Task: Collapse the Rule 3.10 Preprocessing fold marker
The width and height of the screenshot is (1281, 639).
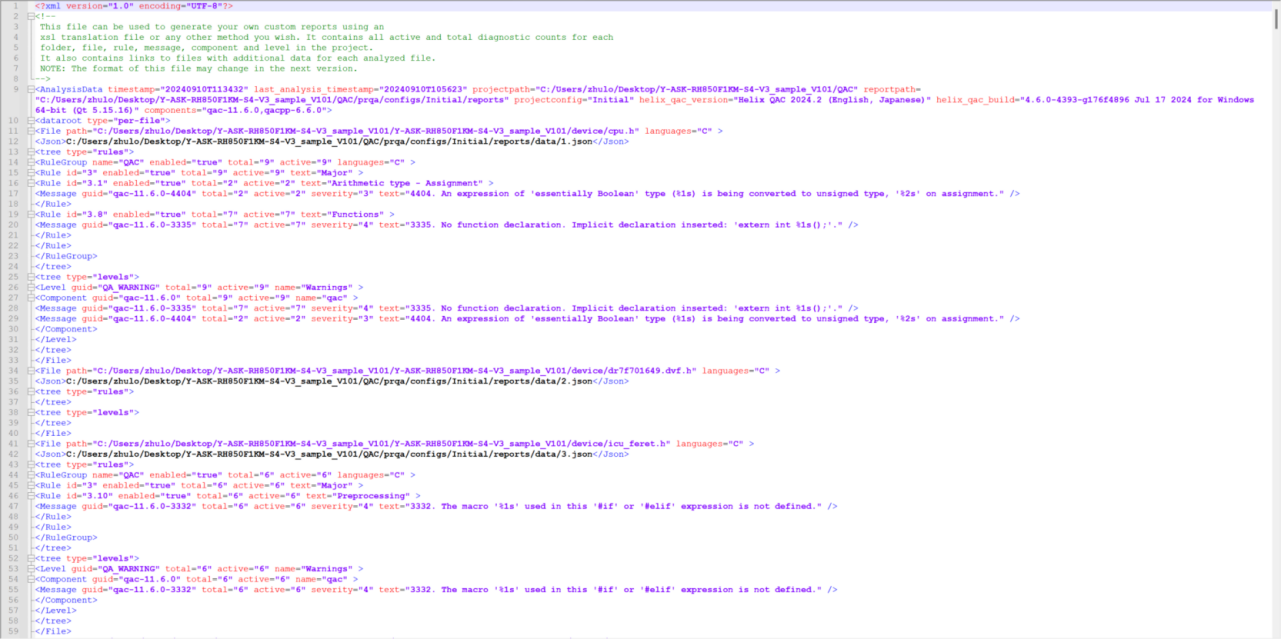Action: coord(31,495)
